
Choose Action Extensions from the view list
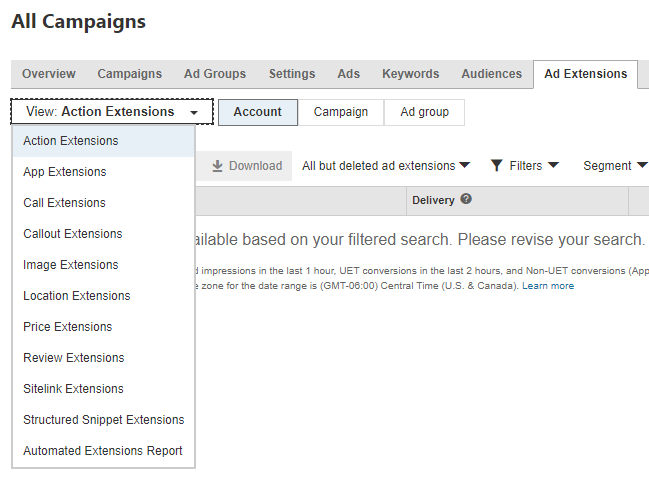103,141
